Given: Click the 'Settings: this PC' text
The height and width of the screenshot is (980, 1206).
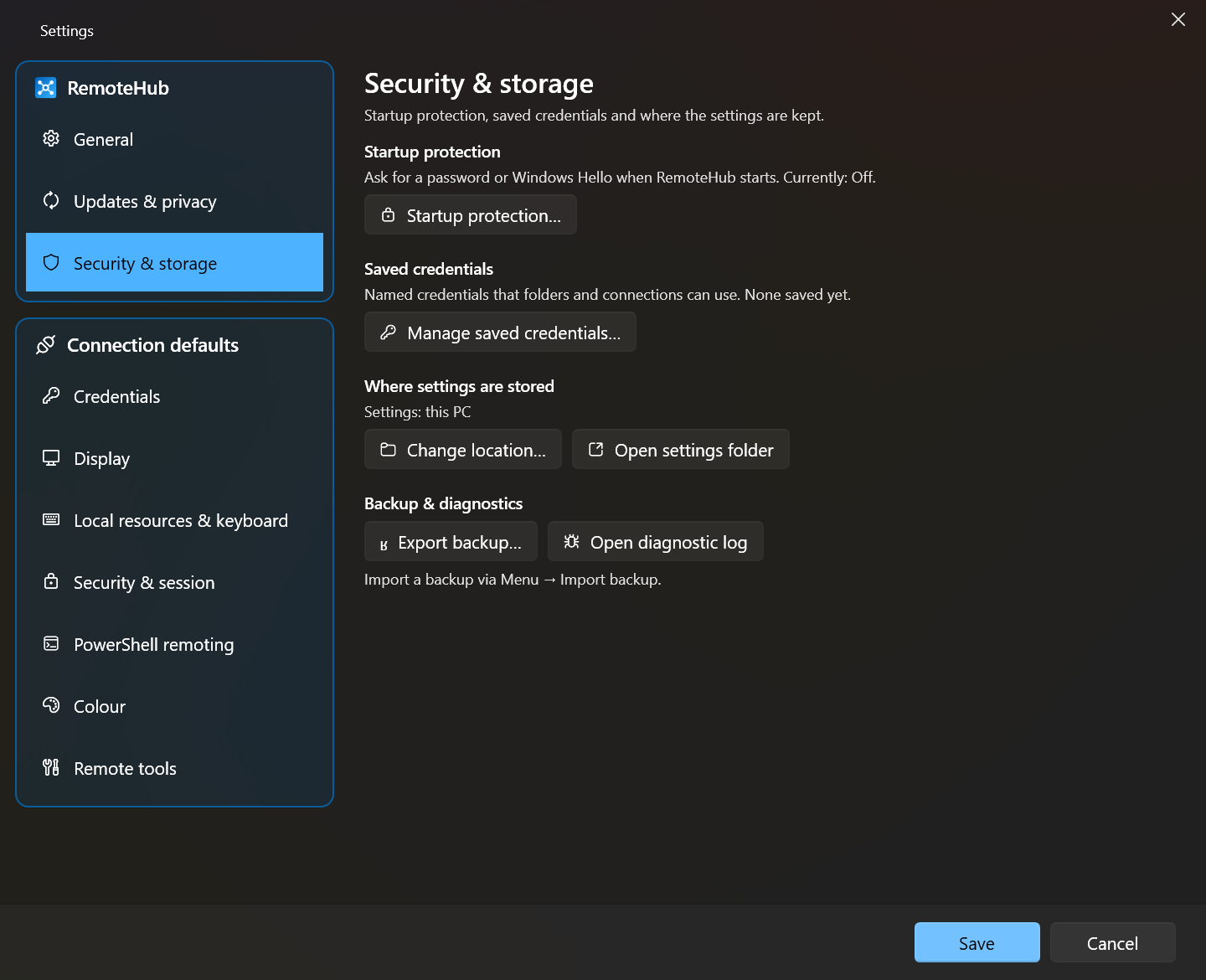Looking at the screenshot, I should [x=418, y=412].
